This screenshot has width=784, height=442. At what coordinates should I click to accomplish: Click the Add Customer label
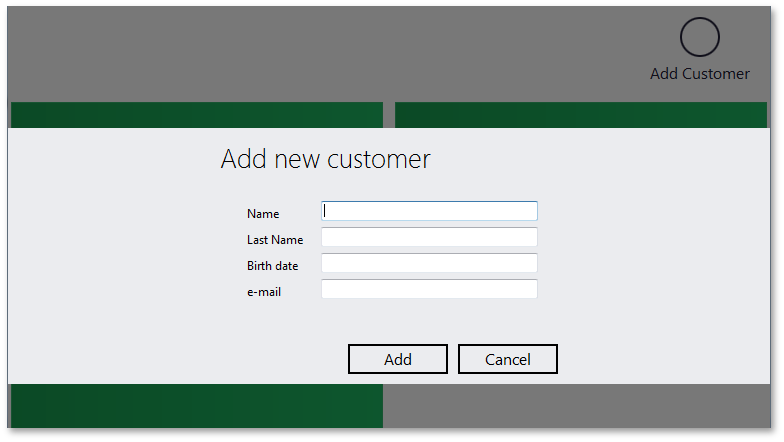(x=700, y=74)
